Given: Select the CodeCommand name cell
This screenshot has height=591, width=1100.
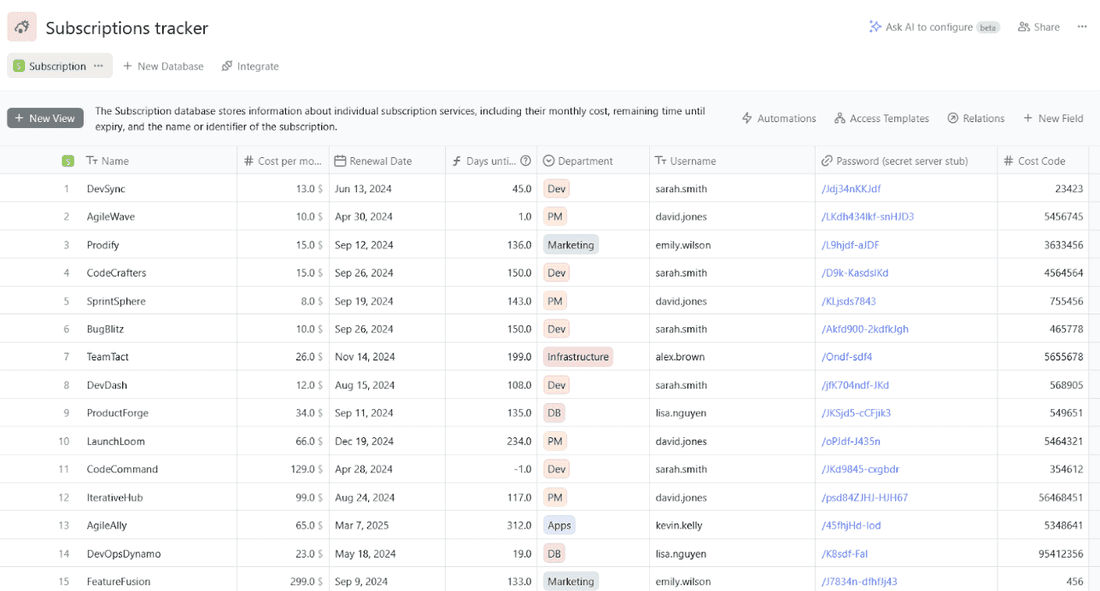Looking at the screenshot, I should tap(123, 469).
